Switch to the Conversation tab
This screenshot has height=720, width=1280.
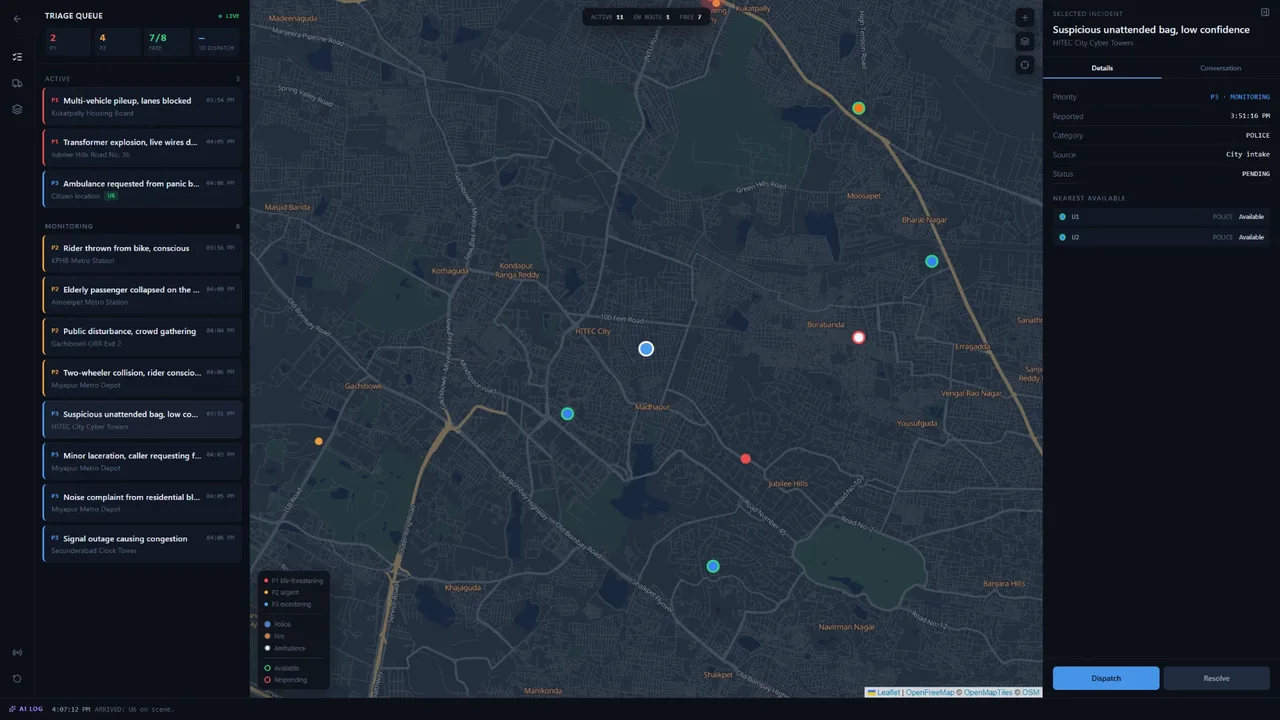coord(1220,68)
